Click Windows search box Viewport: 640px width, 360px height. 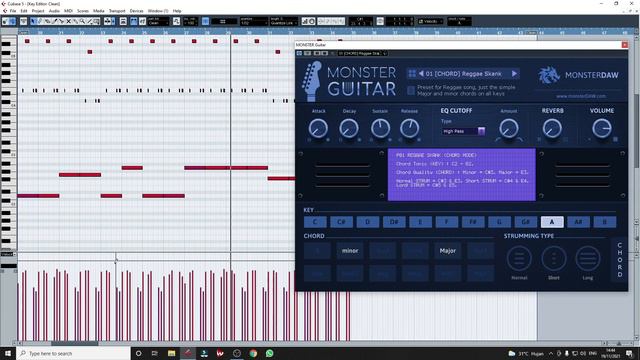[73, 353]
